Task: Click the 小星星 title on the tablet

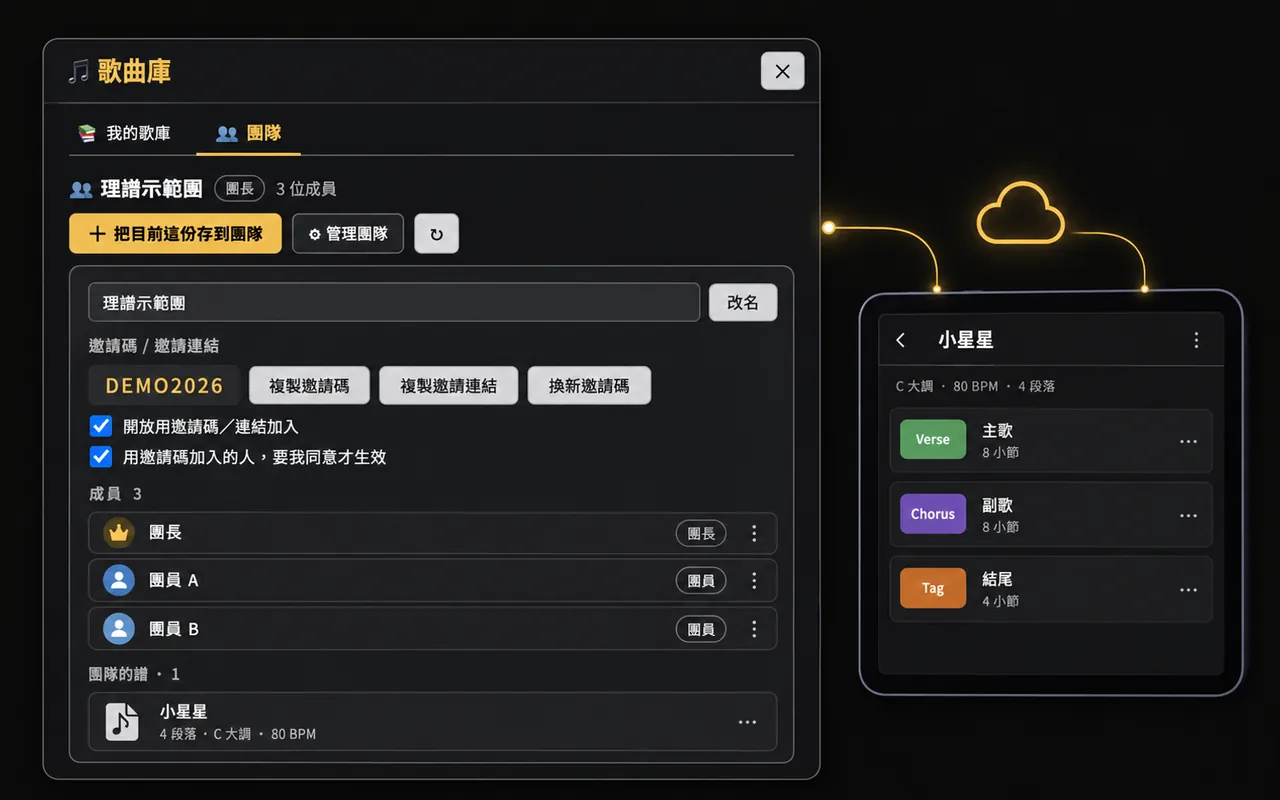Action: 966,340
